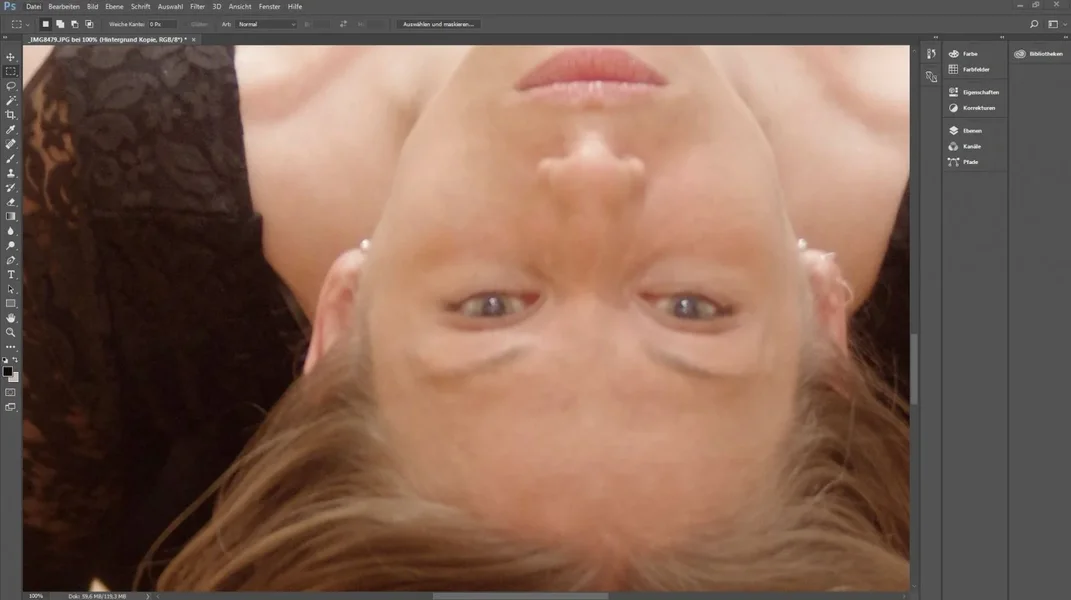Viewport: 1071px width, 600px height.
Task: Toggle Quick Mask mode
Action: [x=10, y=392]
